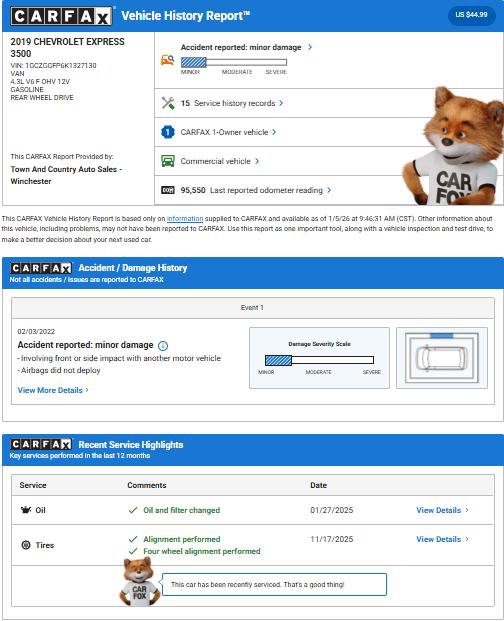Click the info icon beside minor damage
The image size is (504, 621).
coord(163,346)
